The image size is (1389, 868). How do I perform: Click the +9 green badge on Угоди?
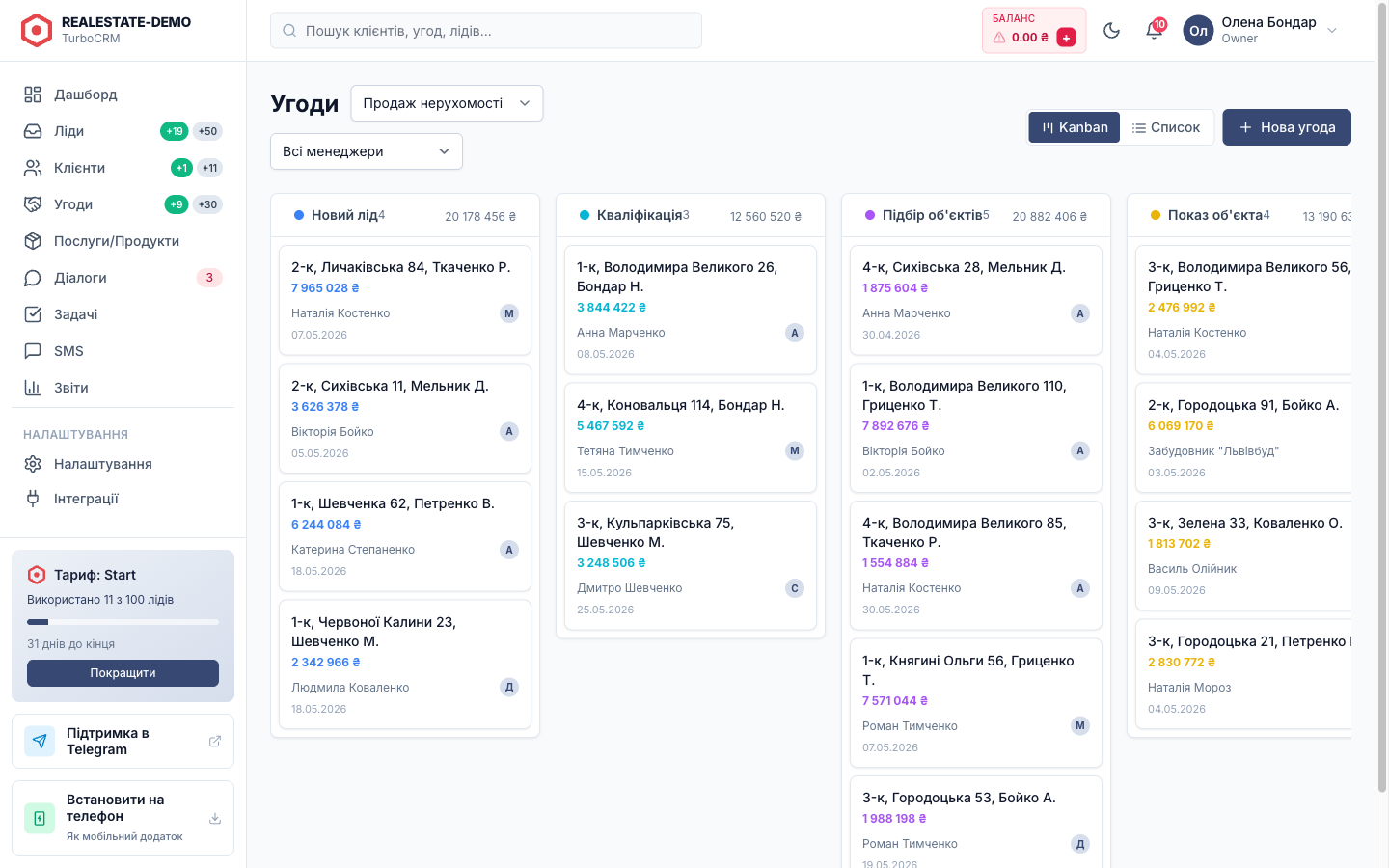176,204
